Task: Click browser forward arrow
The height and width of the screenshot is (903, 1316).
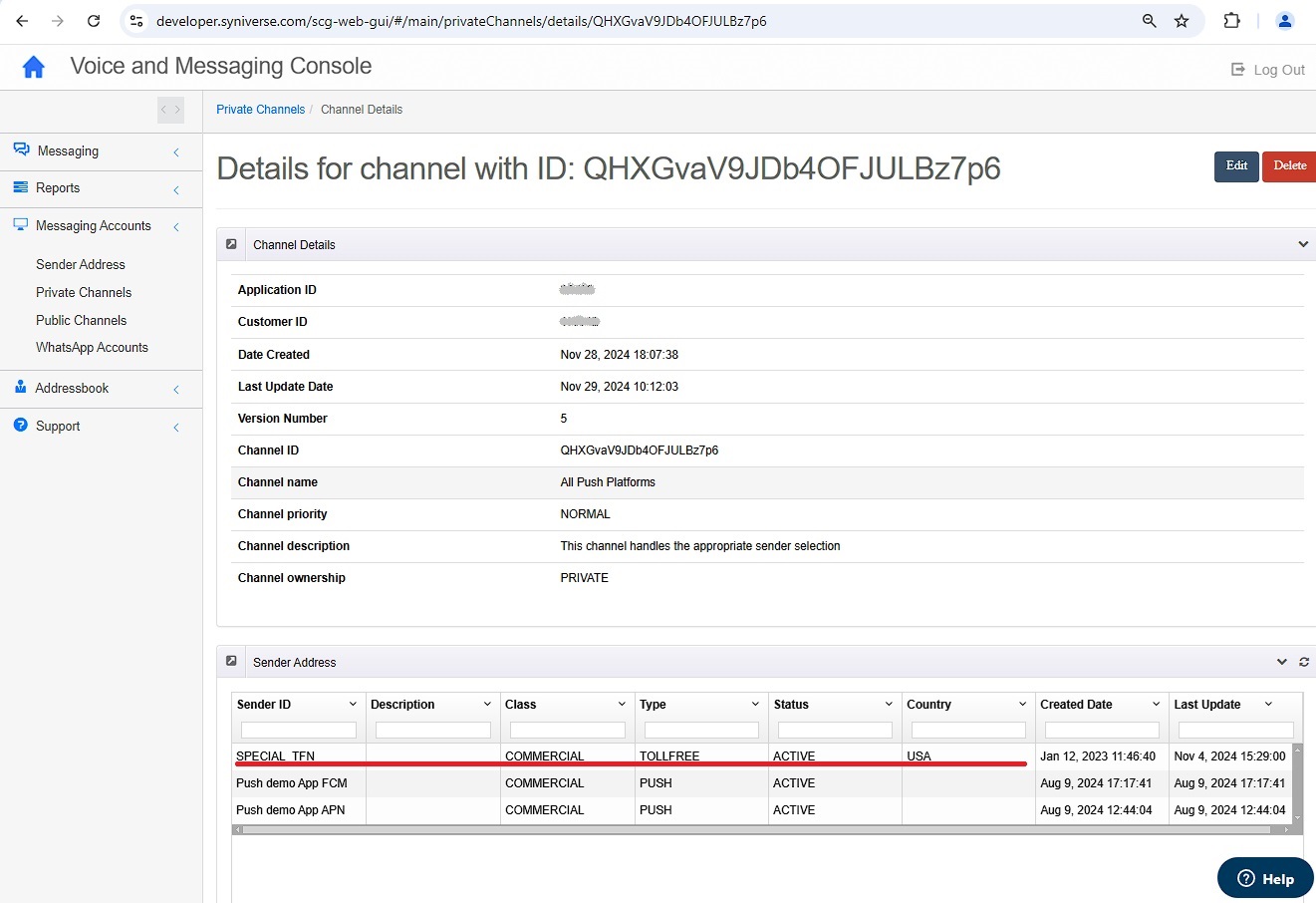Action: click(58, 21)
